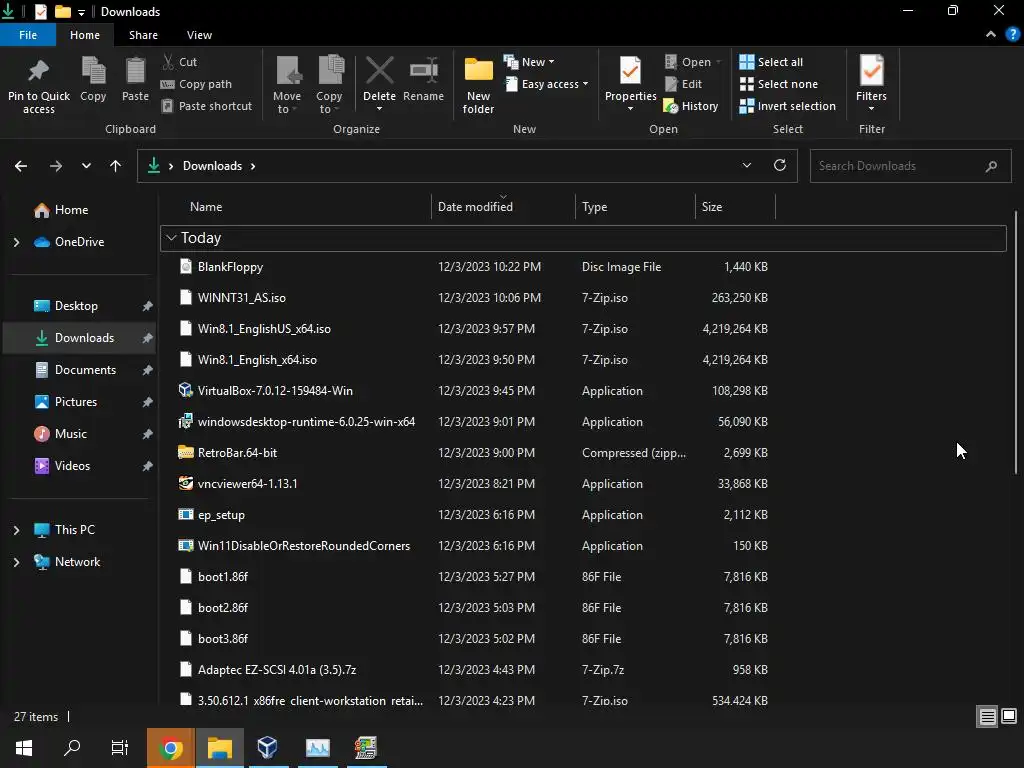The width and height of the screenshot is (1024, 768).
Task: Select the vncviewer64-1.13.1 application icon
Action: [x=185, y=483]
